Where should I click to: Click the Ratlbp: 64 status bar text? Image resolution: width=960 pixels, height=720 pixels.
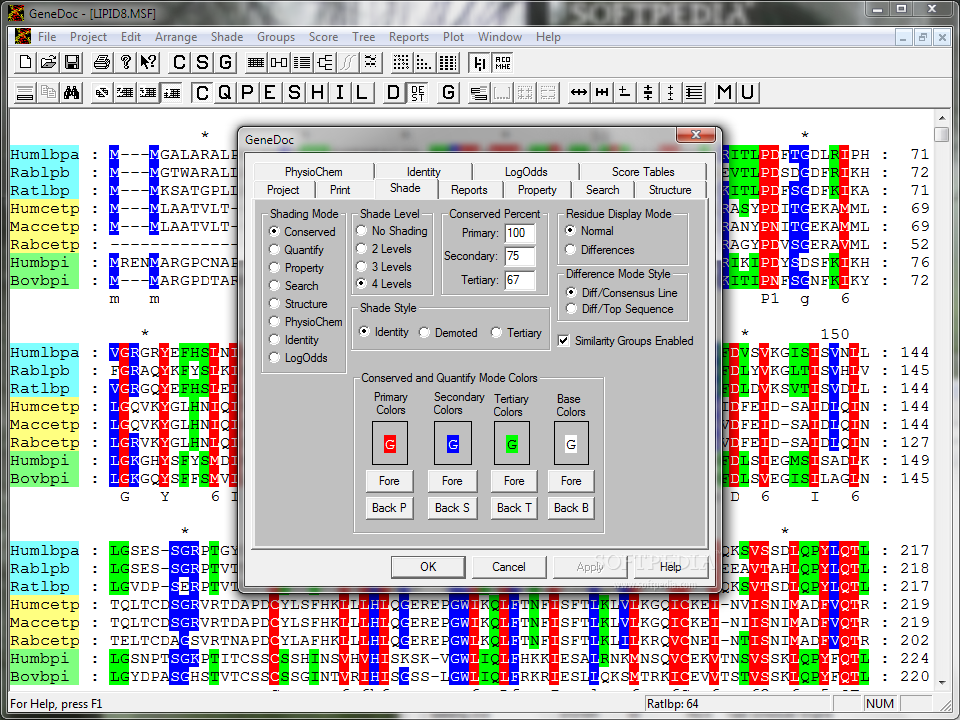[x=672, y=703]
